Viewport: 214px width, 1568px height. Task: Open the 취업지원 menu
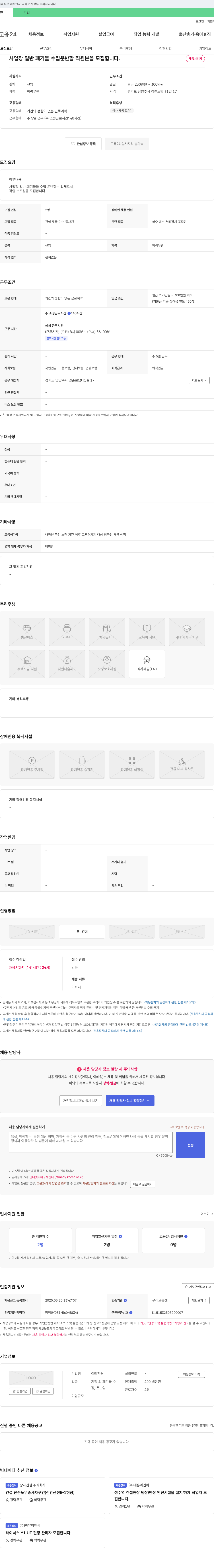[71, 35]
